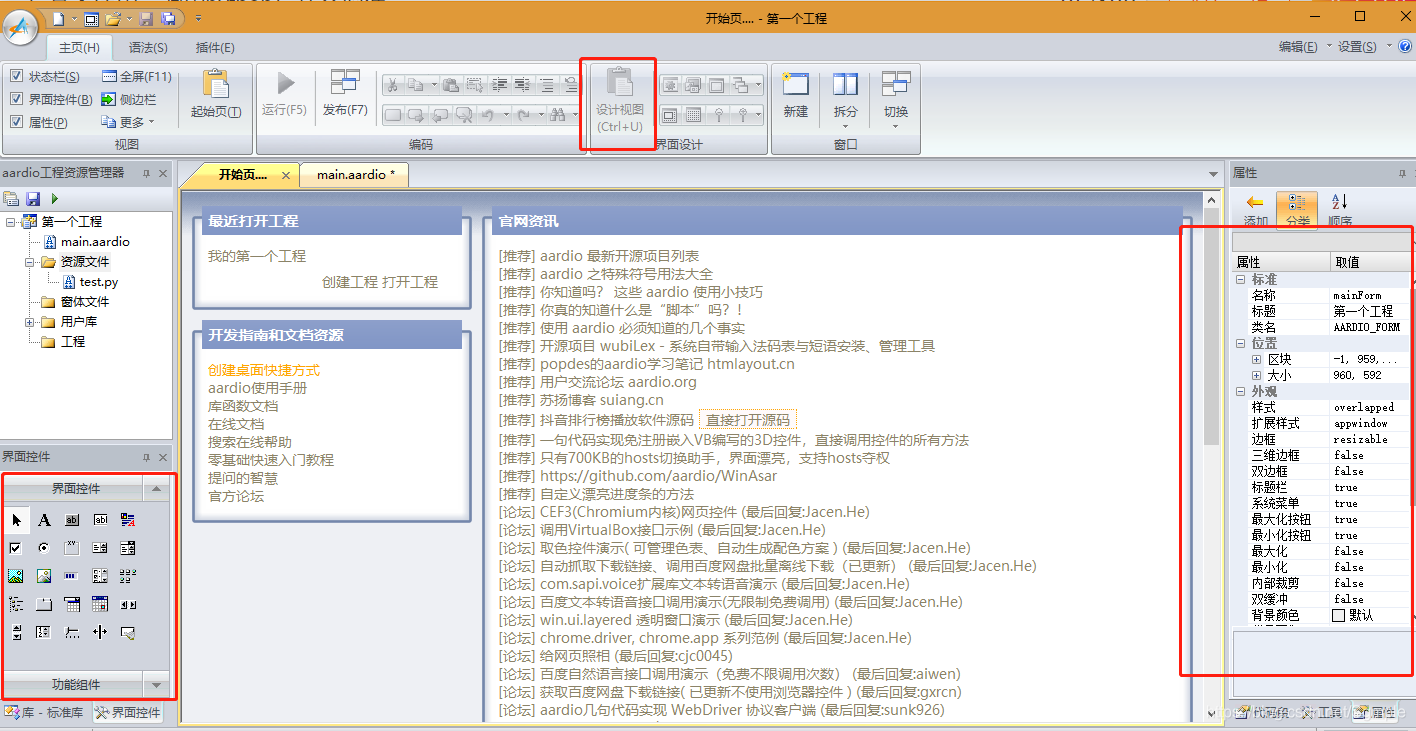Image resolution: width=1416 pixels, height=731 pixels.
Task: Click the 创建工程 link
Action: point(350,282)
